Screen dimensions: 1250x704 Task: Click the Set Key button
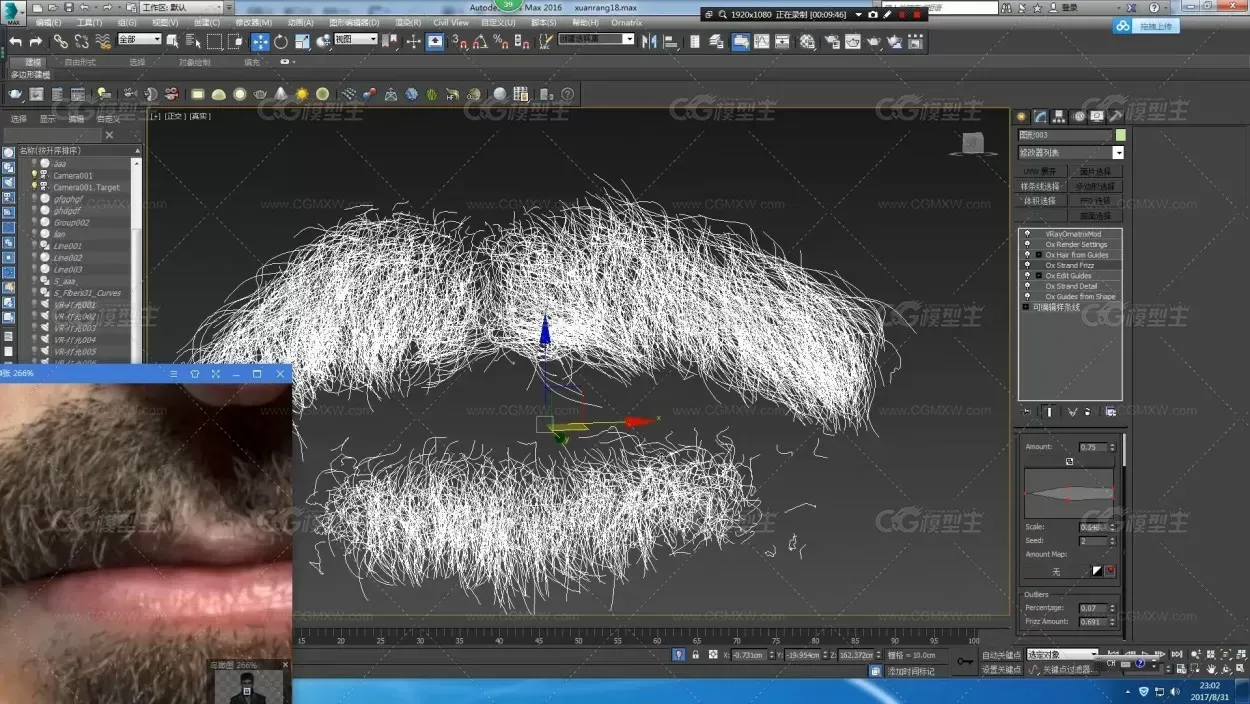pyautogui.click(x=1001, y=669)
